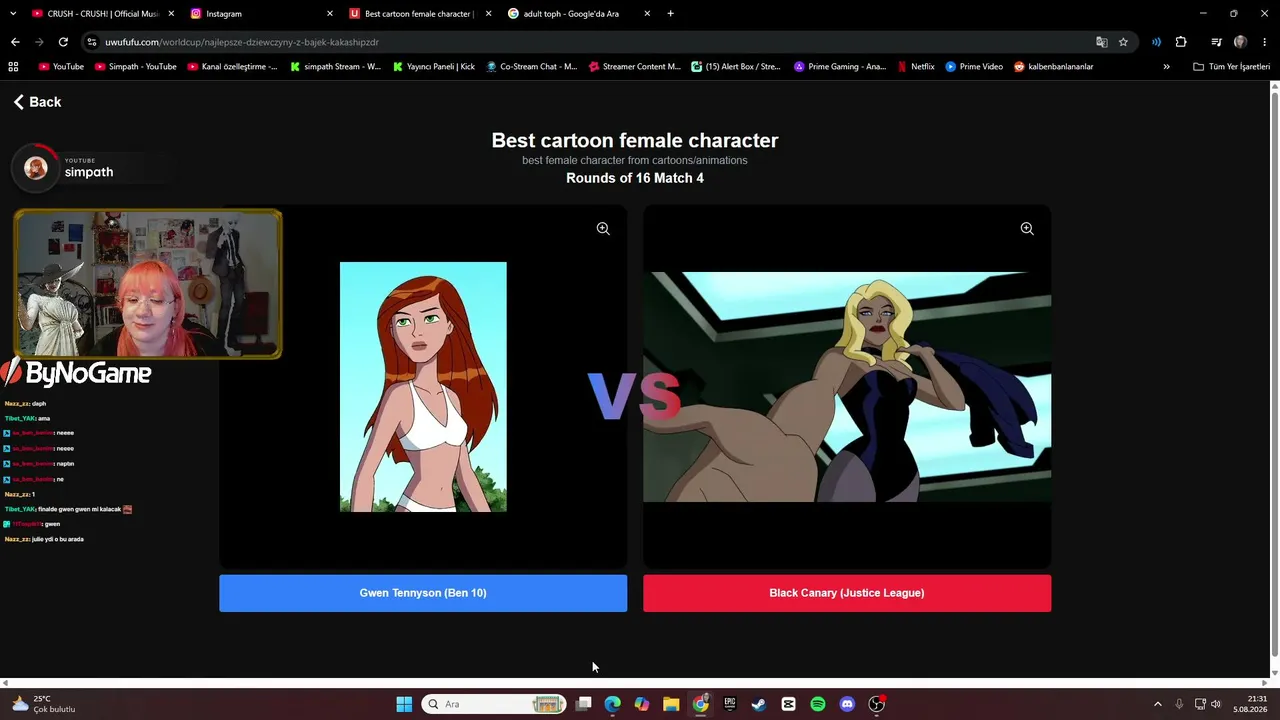Show hidden system tray icons
This screenshot has width=1280, height=720.
(x=1158, y=704)
